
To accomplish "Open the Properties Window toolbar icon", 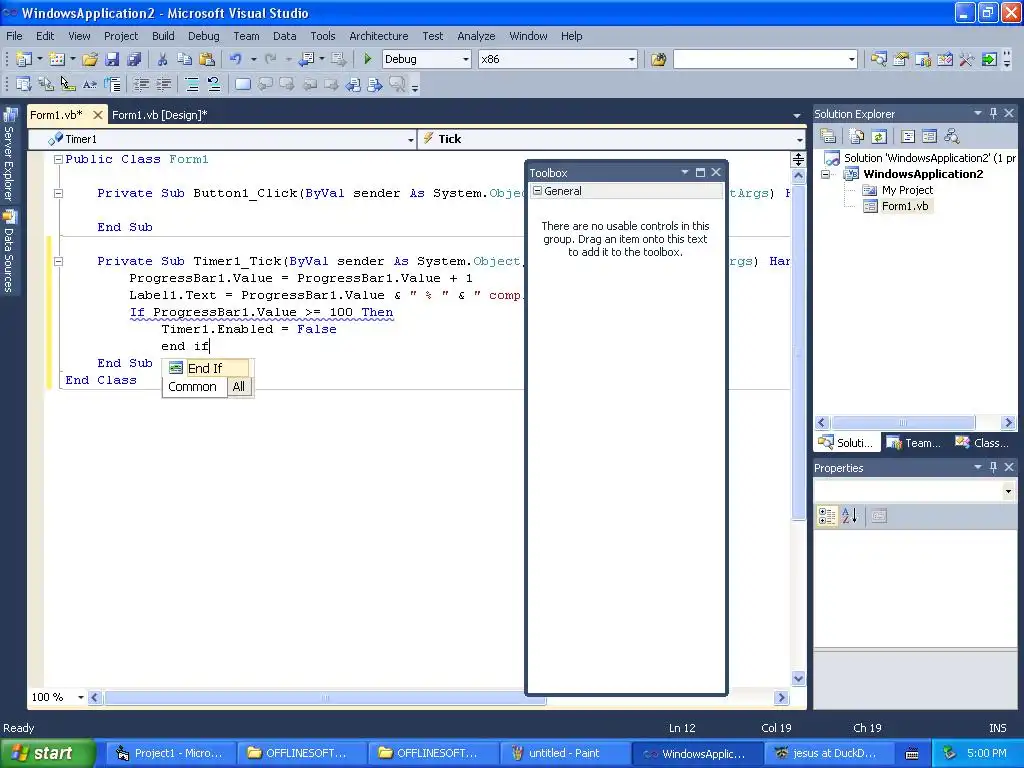I will [901, 59].
